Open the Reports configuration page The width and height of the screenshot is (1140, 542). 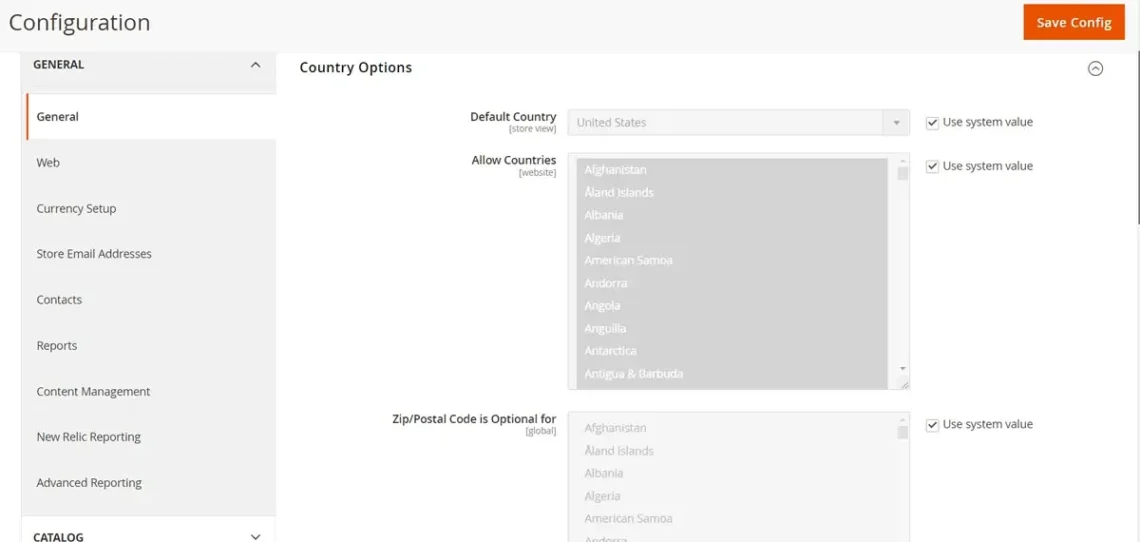click(57, 346)
